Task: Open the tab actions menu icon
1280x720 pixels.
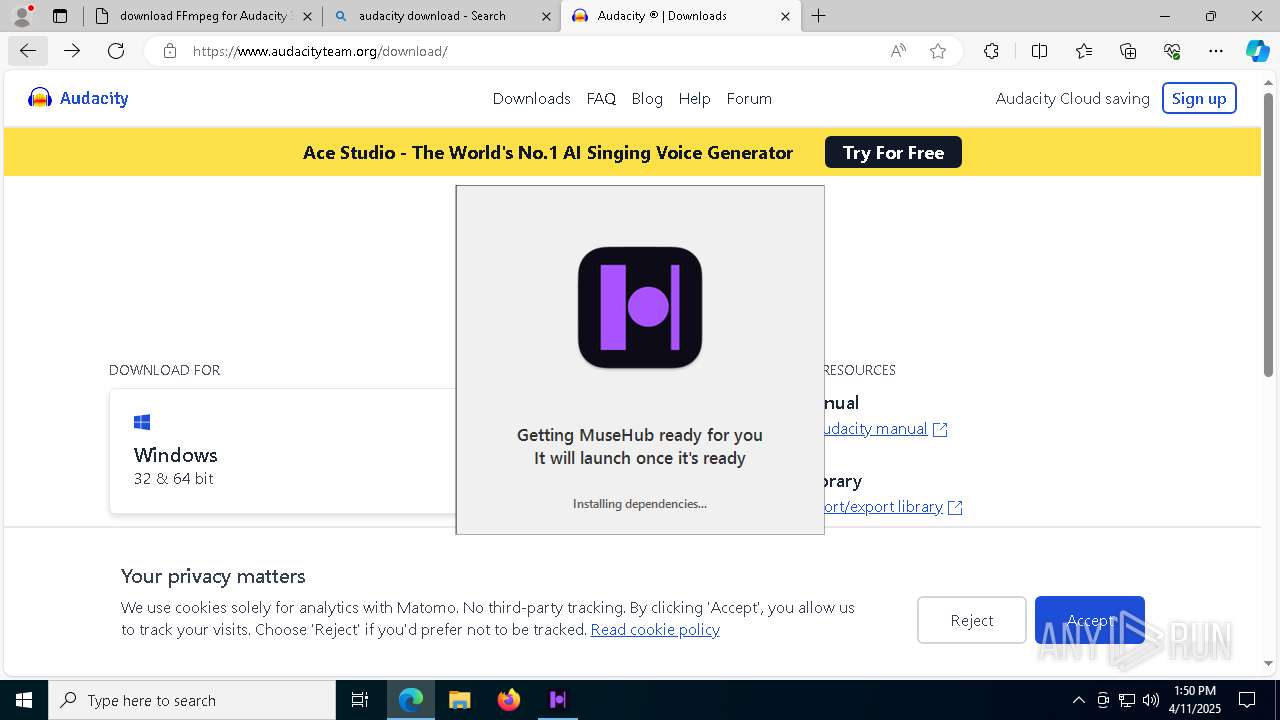Action: [x=60, y=16]
